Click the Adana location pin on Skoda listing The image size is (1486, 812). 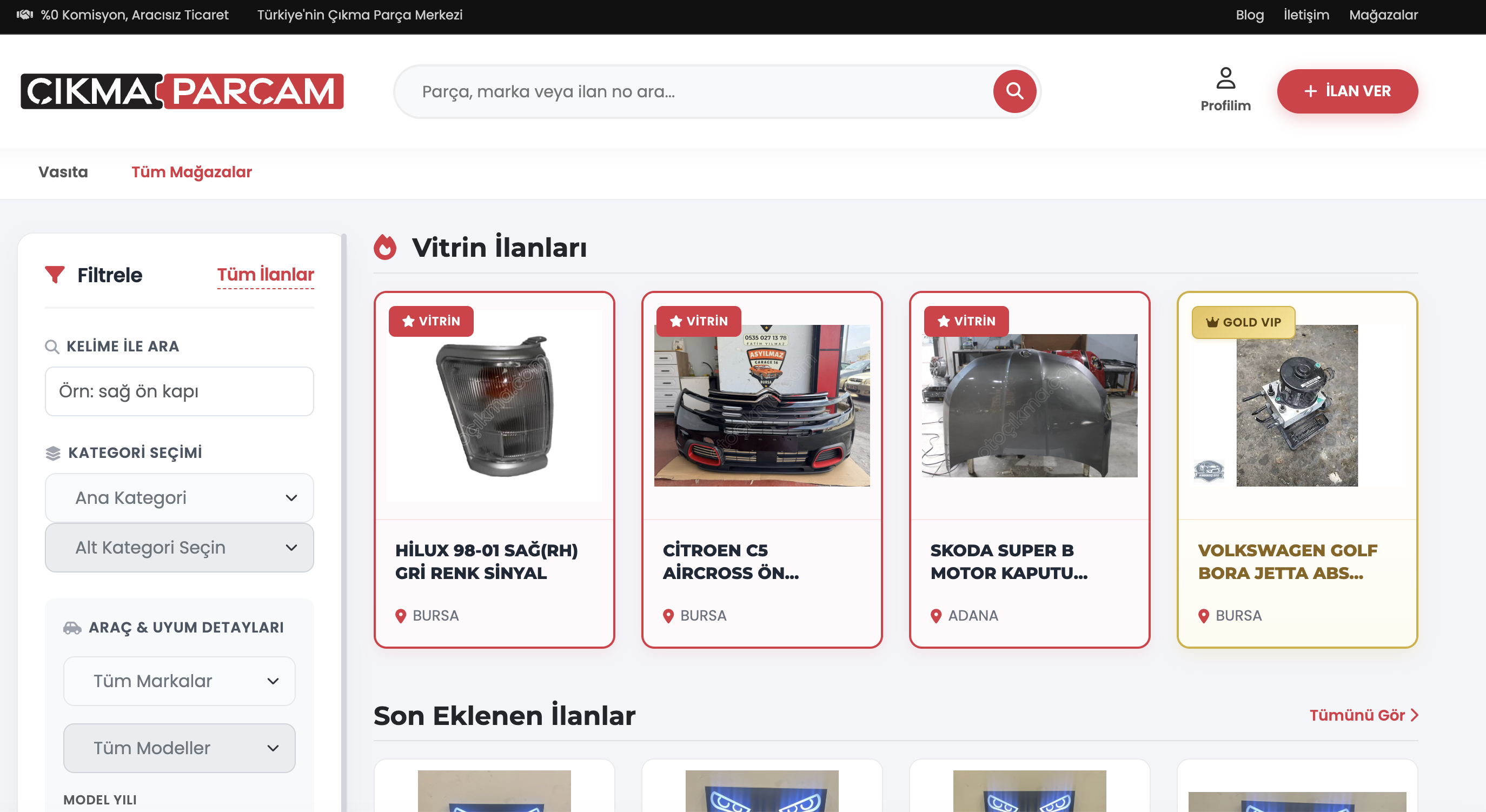click(x=936, y=616)
